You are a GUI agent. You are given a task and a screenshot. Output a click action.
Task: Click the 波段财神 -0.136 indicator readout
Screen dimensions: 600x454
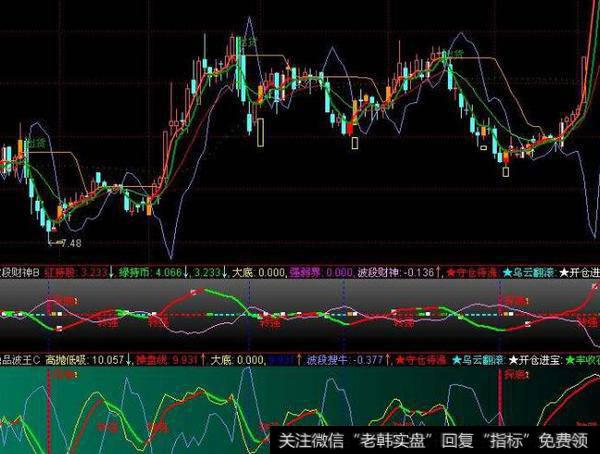pyautogui.click(x=392, y=270)
